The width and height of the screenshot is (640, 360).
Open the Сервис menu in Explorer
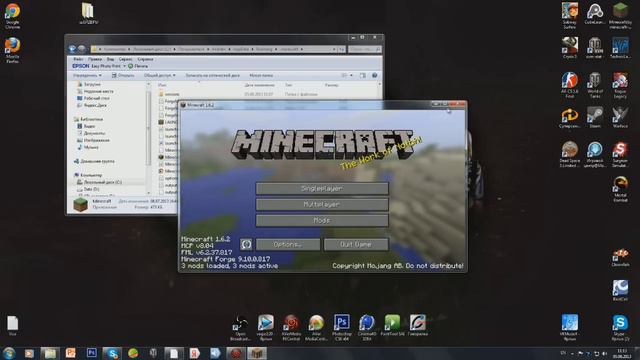pos(126,59)
